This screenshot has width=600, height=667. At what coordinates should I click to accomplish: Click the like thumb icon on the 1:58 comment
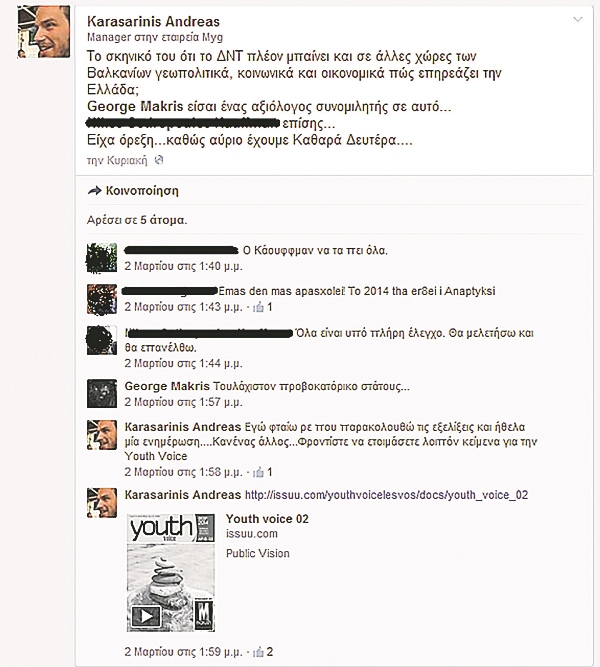(258, 472)
